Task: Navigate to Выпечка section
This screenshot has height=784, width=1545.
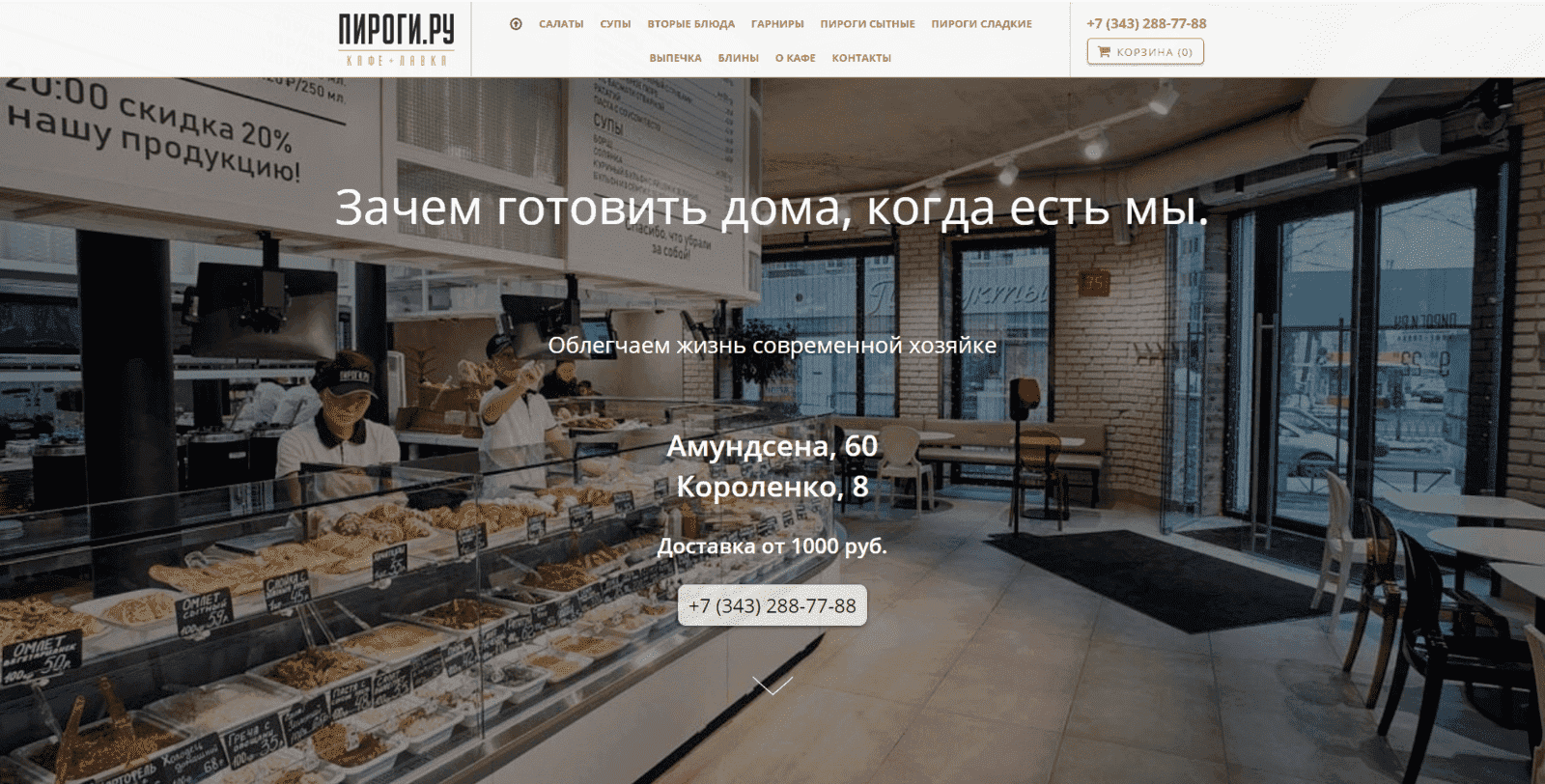Action: 675,58
